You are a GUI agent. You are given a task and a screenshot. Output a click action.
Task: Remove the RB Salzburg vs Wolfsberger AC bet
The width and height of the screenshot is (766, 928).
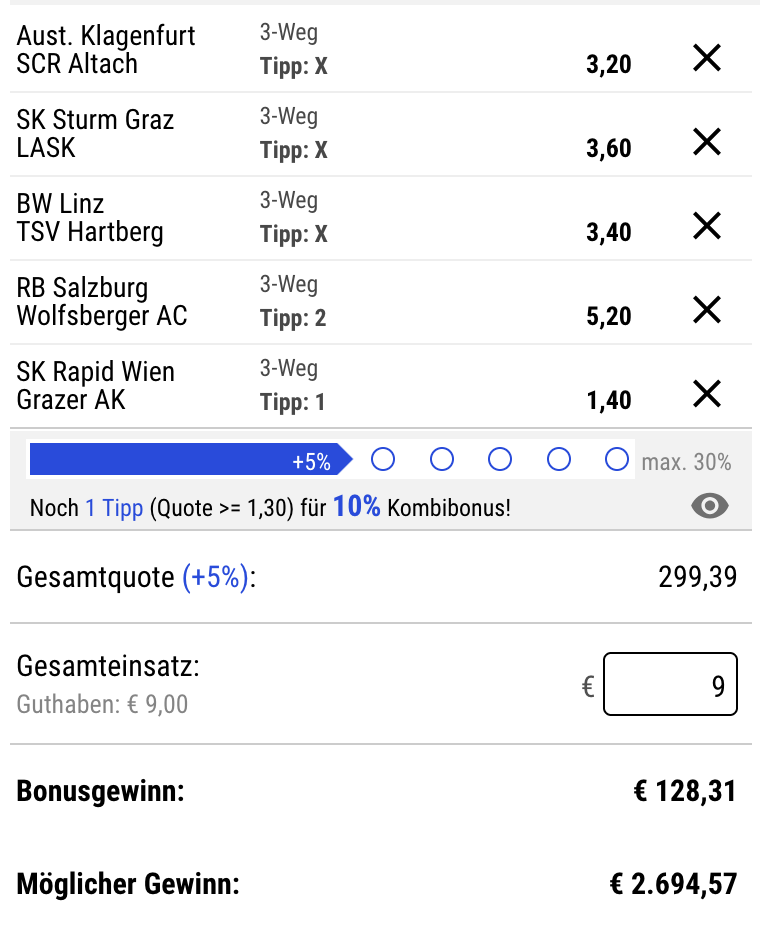(x=707, y=310)
